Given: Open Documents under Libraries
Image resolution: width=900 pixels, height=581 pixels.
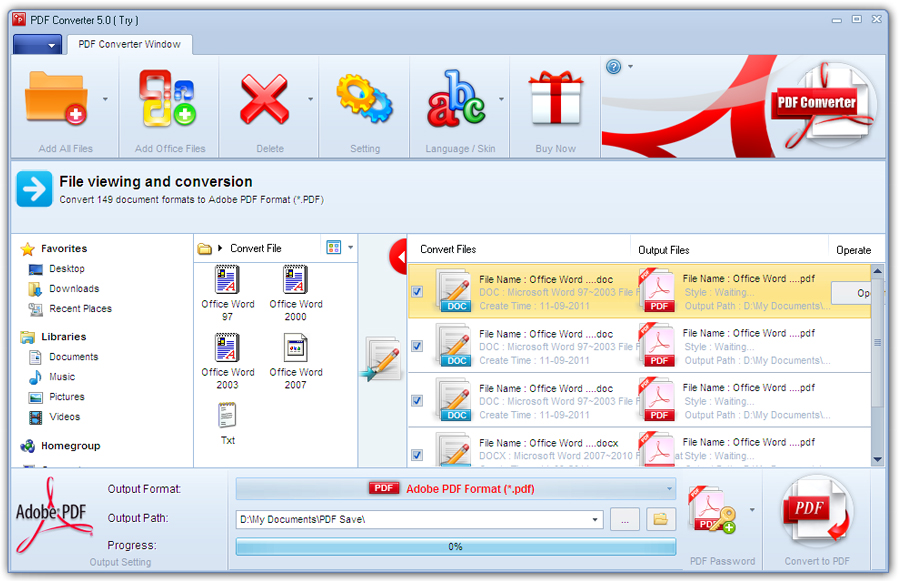Looking at the screenshot, I should 73,357.
